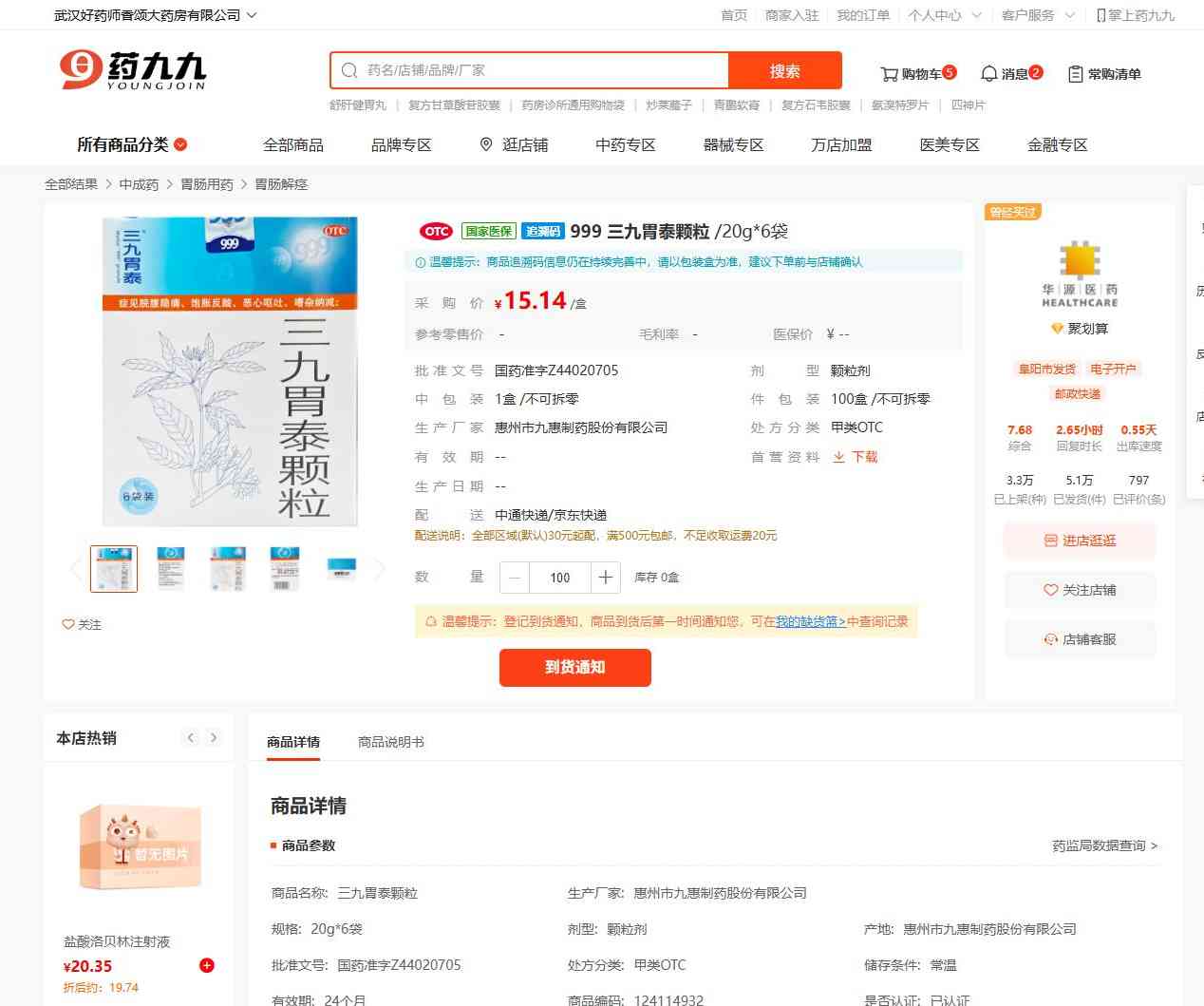
Task: Show next product thumbnail with right arrow
Action: tap(380, 569)
